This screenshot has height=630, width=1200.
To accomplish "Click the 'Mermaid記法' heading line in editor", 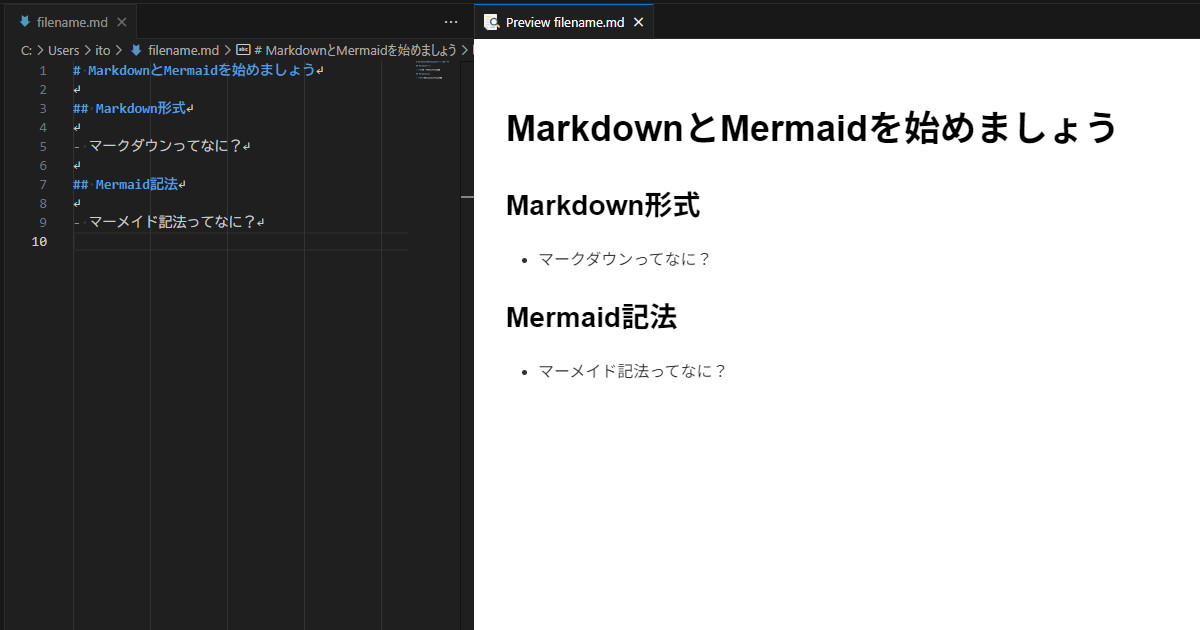I will [136, 185].
